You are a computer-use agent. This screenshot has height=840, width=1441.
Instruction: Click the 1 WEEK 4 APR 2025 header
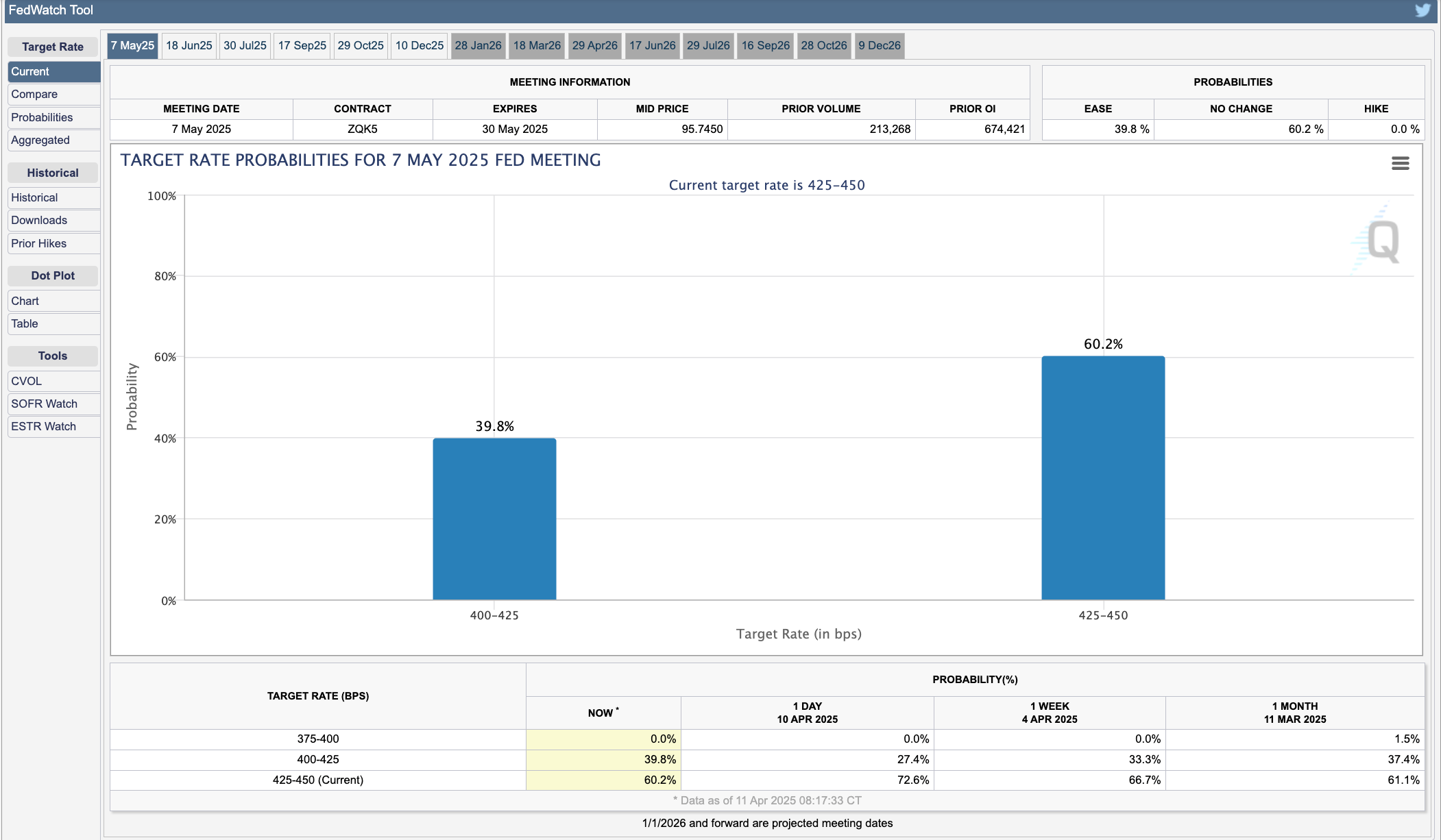[1050, 713]
